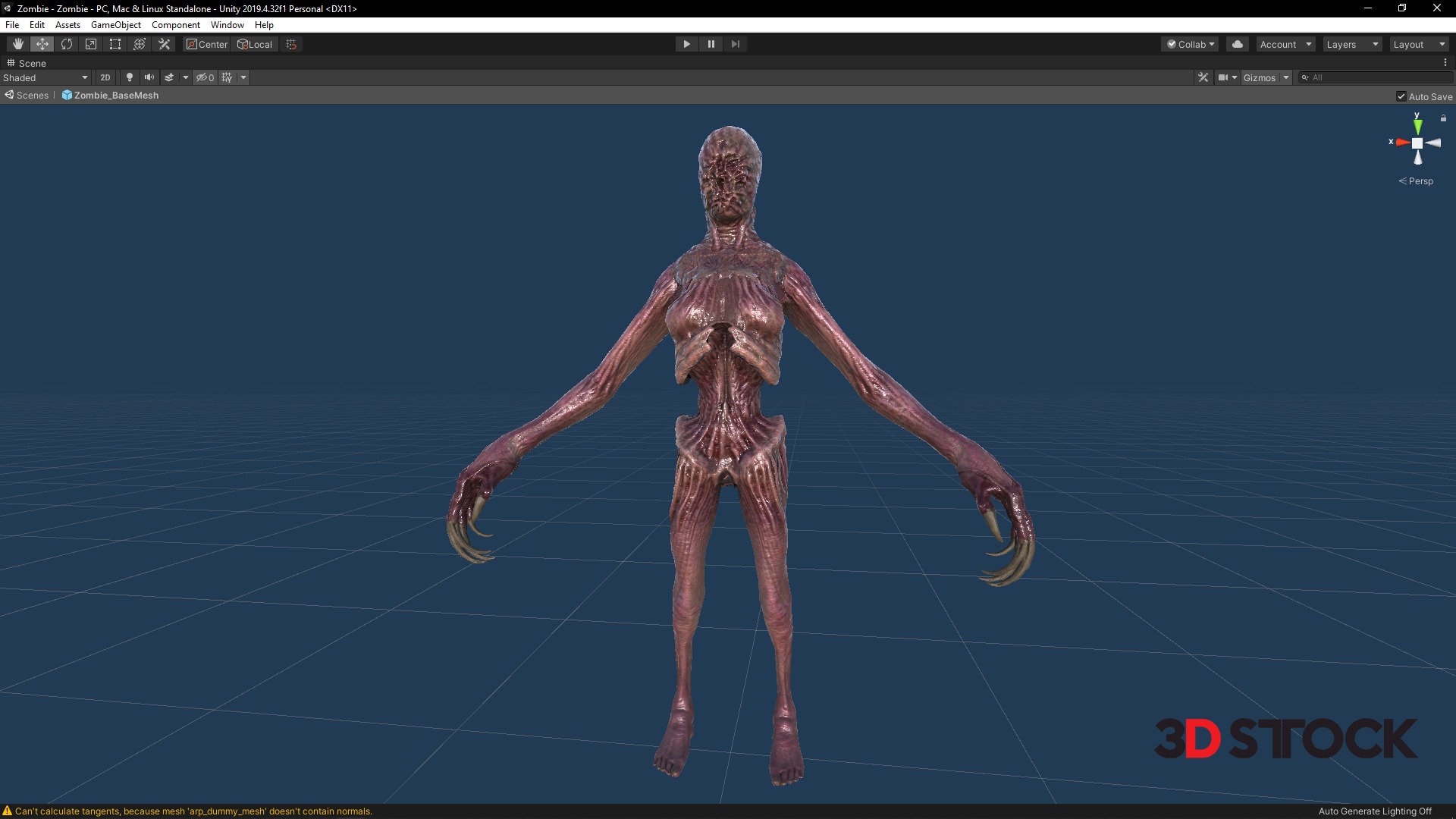Toggle scene audio
The image size is (1456, 819).
pos(149,77)
